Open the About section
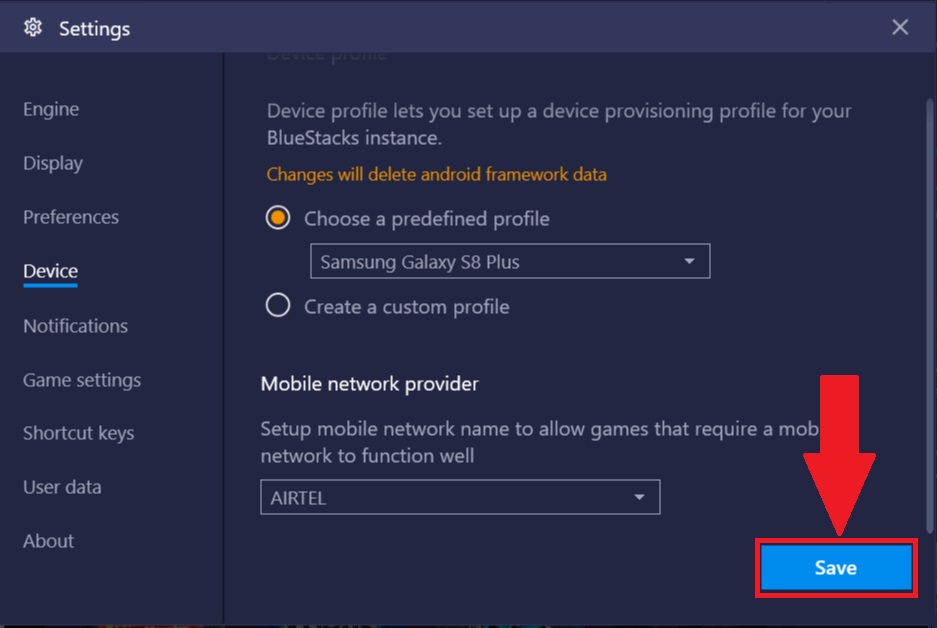 click(48, 541)
